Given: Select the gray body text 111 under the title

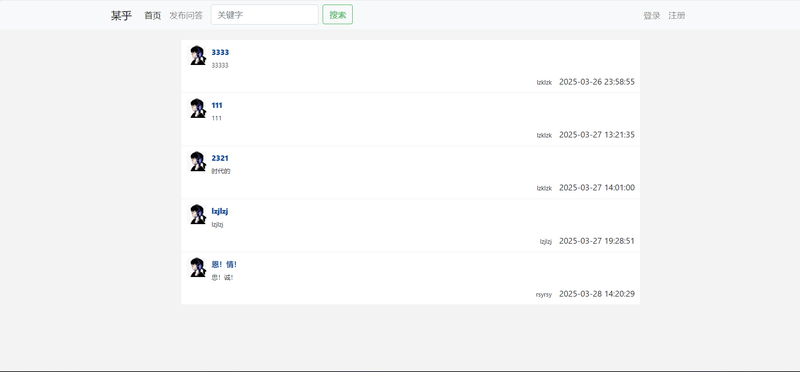Looking at the screenshot, I should click(x=216, y=118).
